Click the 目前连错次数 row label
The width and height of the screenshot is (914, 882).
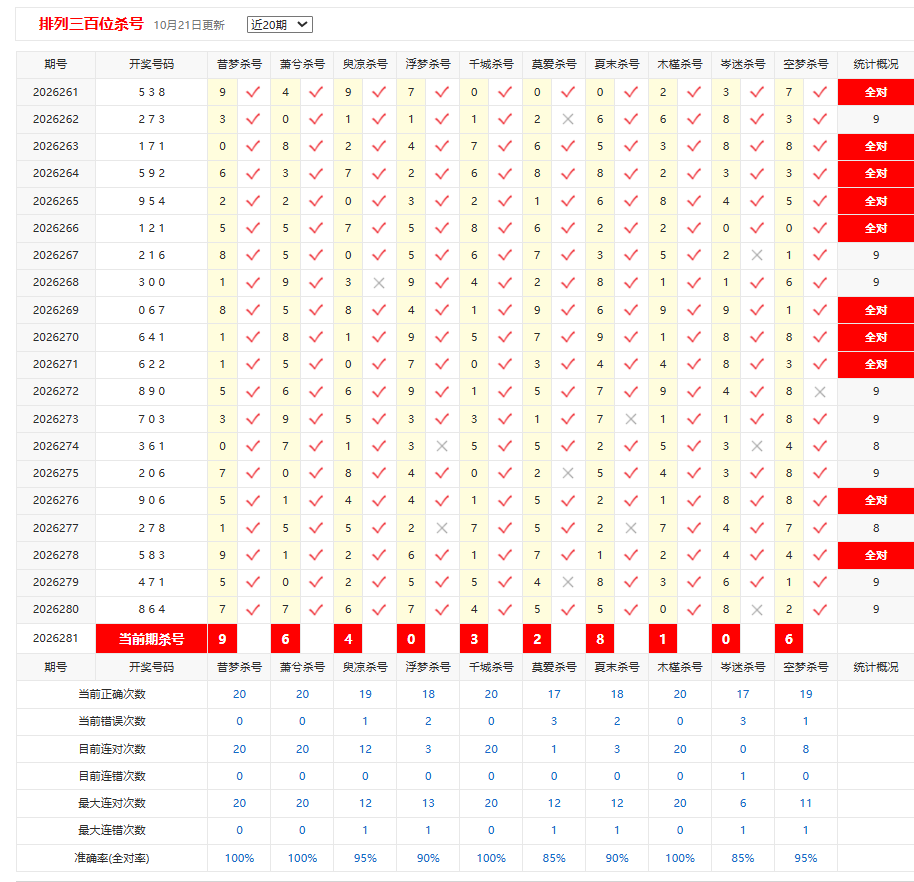click(112, 776)
